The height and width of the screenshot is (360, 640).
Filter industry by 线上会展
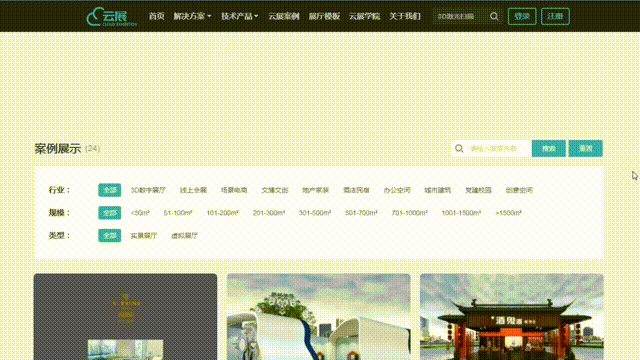193,190
